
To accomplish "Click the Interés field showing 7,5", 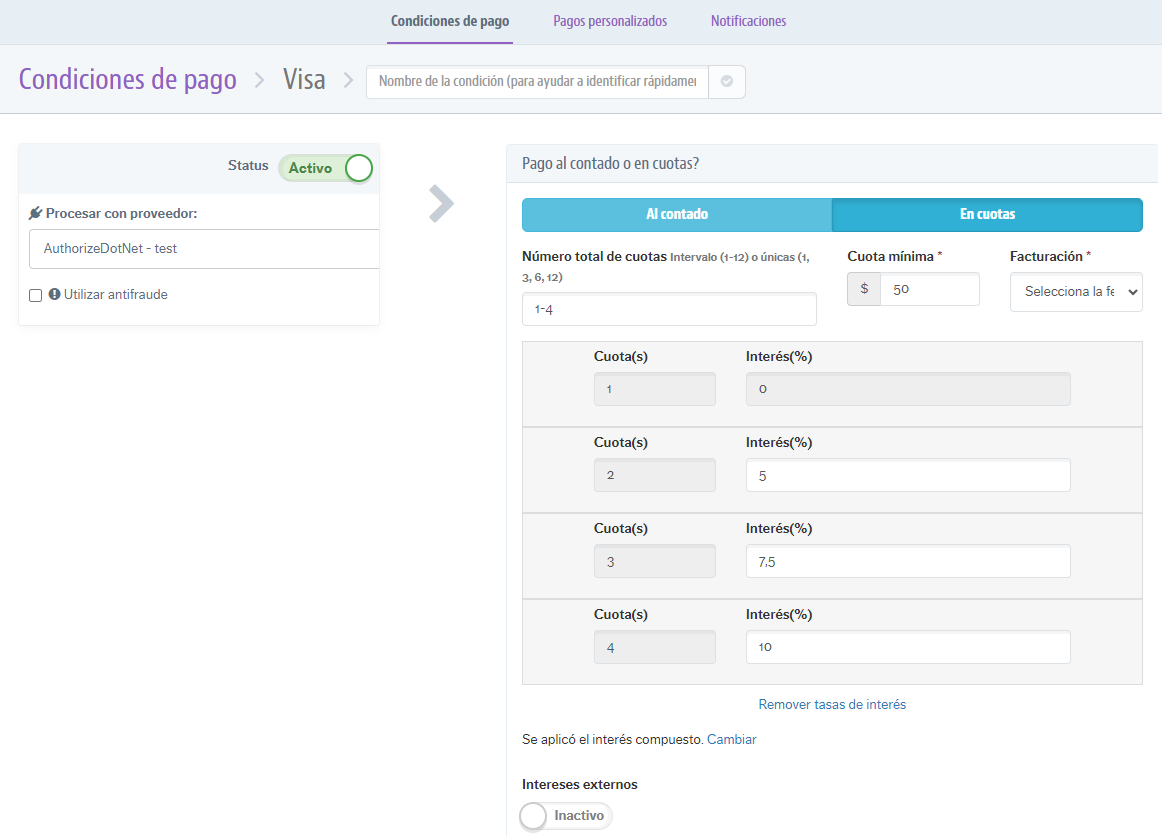I will [908, 561].
